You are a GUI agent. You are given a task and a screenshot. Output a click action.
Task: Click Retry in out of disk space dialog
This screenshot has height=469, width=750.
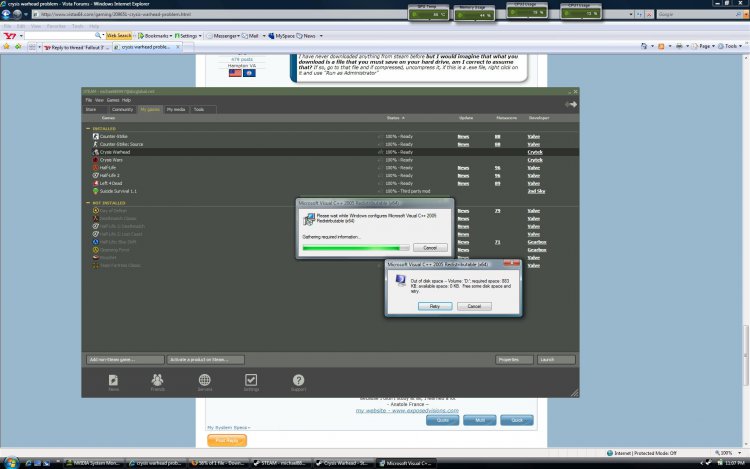pos(435,306)
